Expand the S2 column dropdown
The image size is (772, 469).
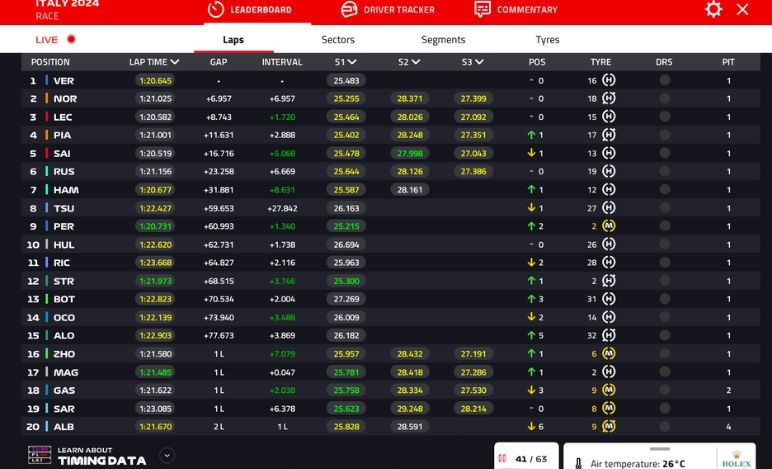coord(415,62)
